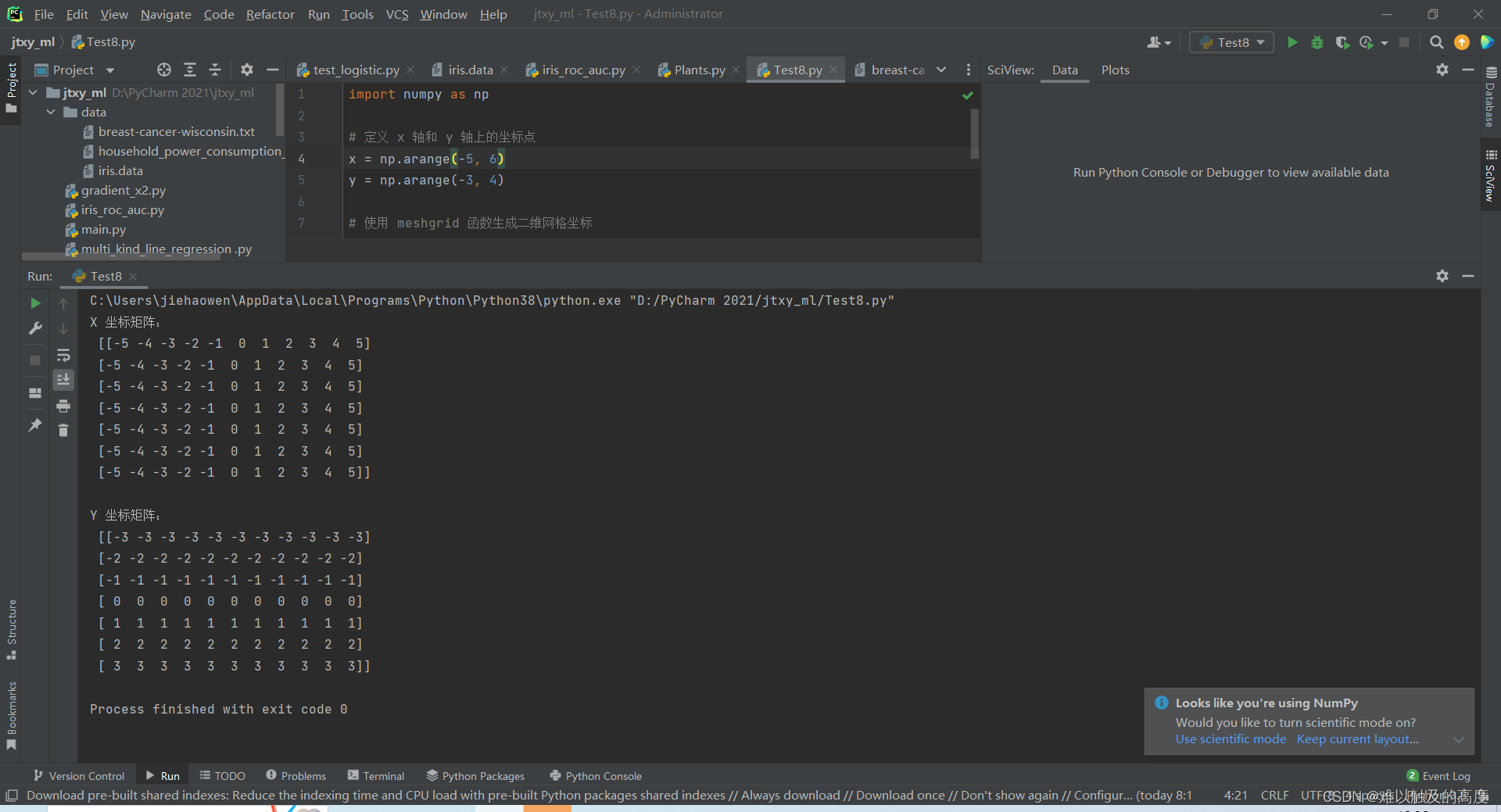This screenshot has height=812, width=1501.
Task: Open the Test8 run configuration dropdown
Action: point(1232,42)
